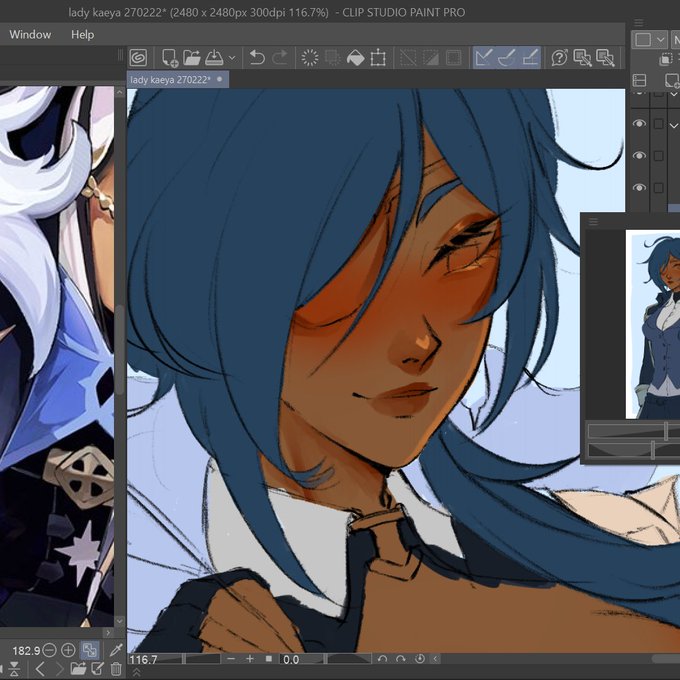Click the Invert selected area icon

pos(431,58)
